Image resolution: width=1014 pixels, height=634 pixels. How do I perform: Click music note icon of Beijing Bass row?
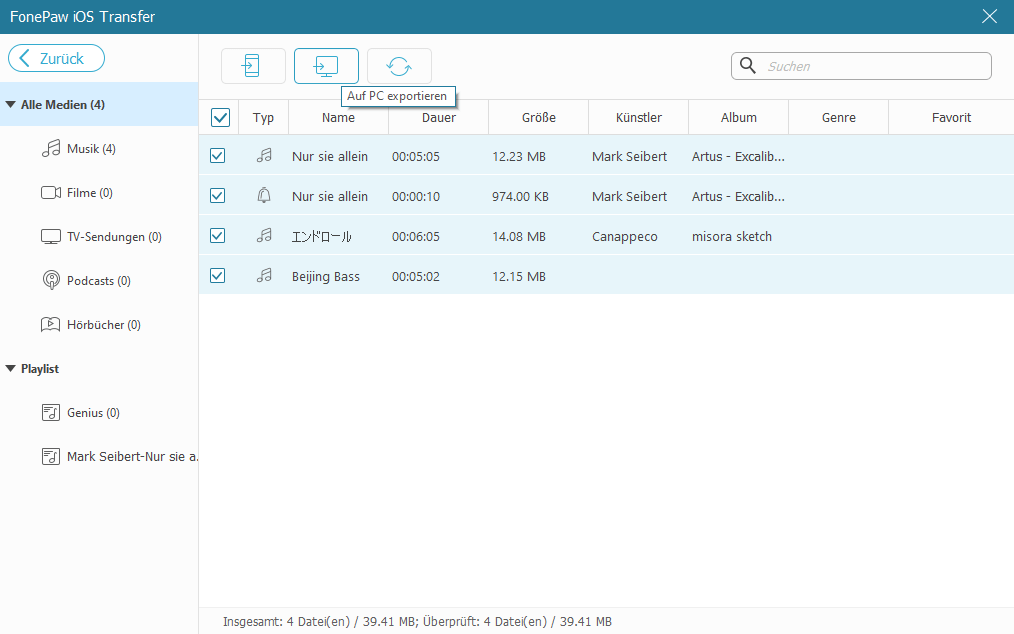click(264, 276)
